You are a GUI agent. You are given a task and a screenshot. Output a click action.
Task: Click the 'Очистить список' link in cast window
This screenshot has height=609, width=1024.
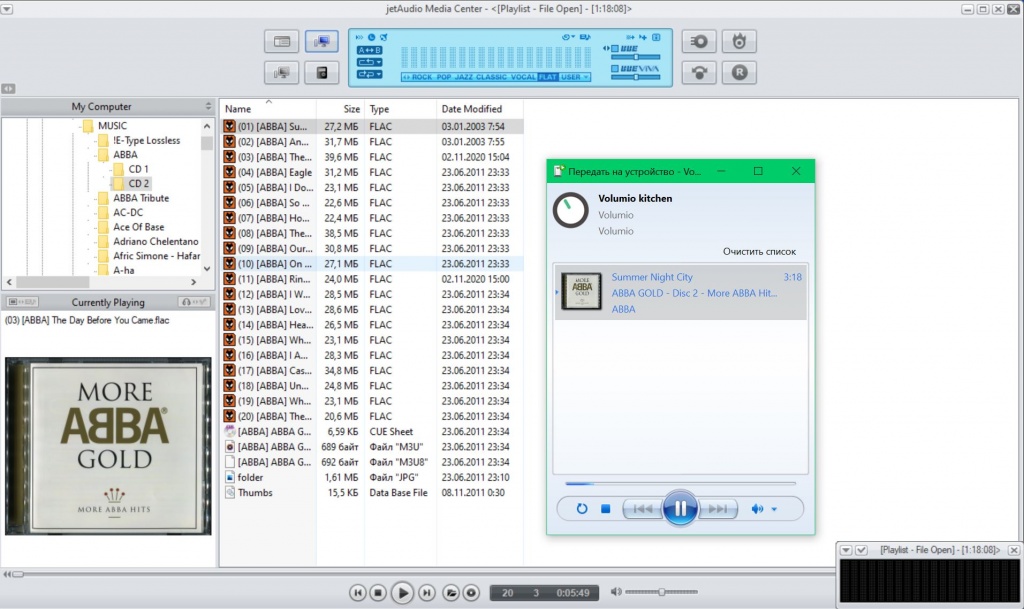[759, 251]
